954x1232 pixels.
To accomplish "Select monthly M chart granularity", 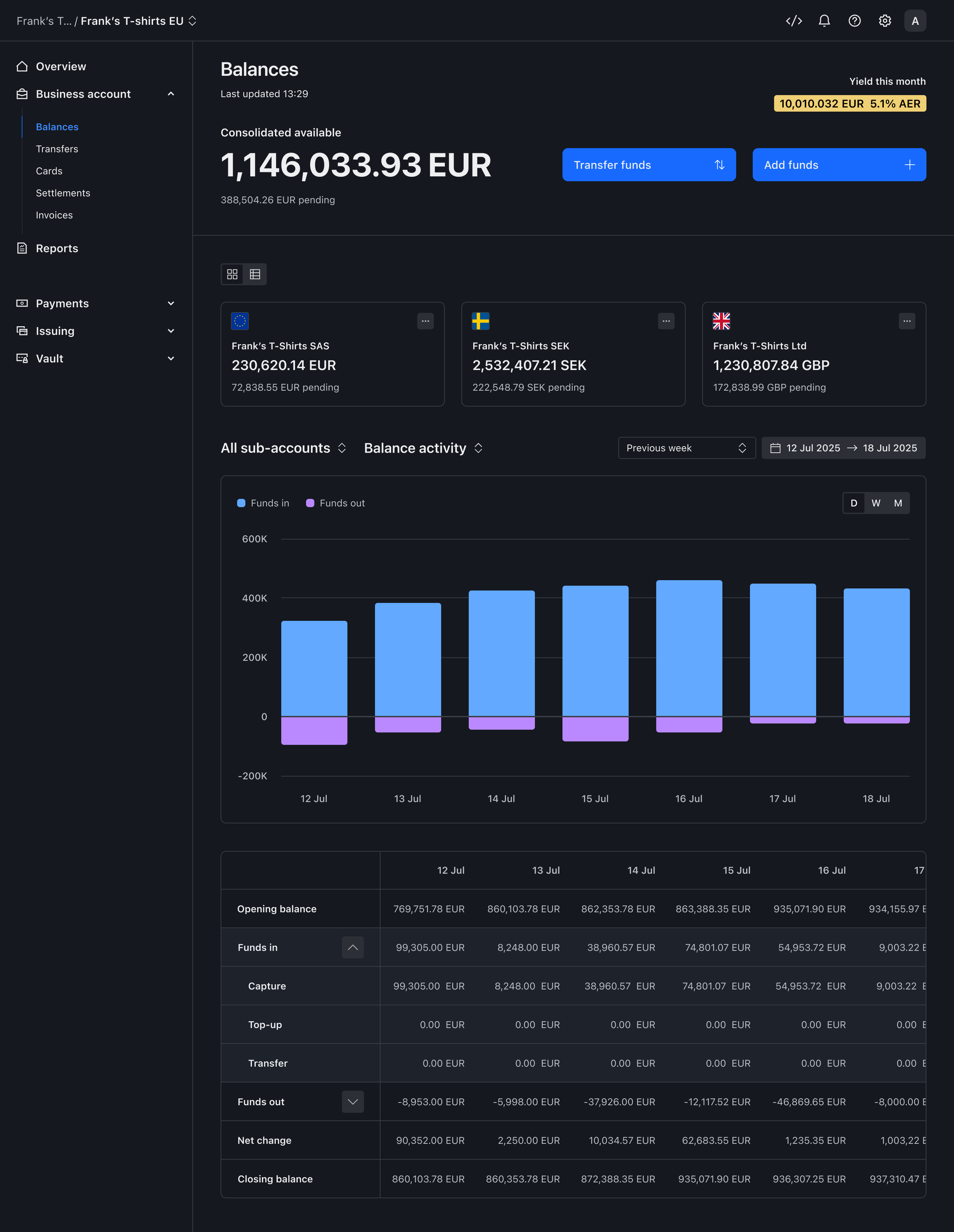I will (898, 503).
